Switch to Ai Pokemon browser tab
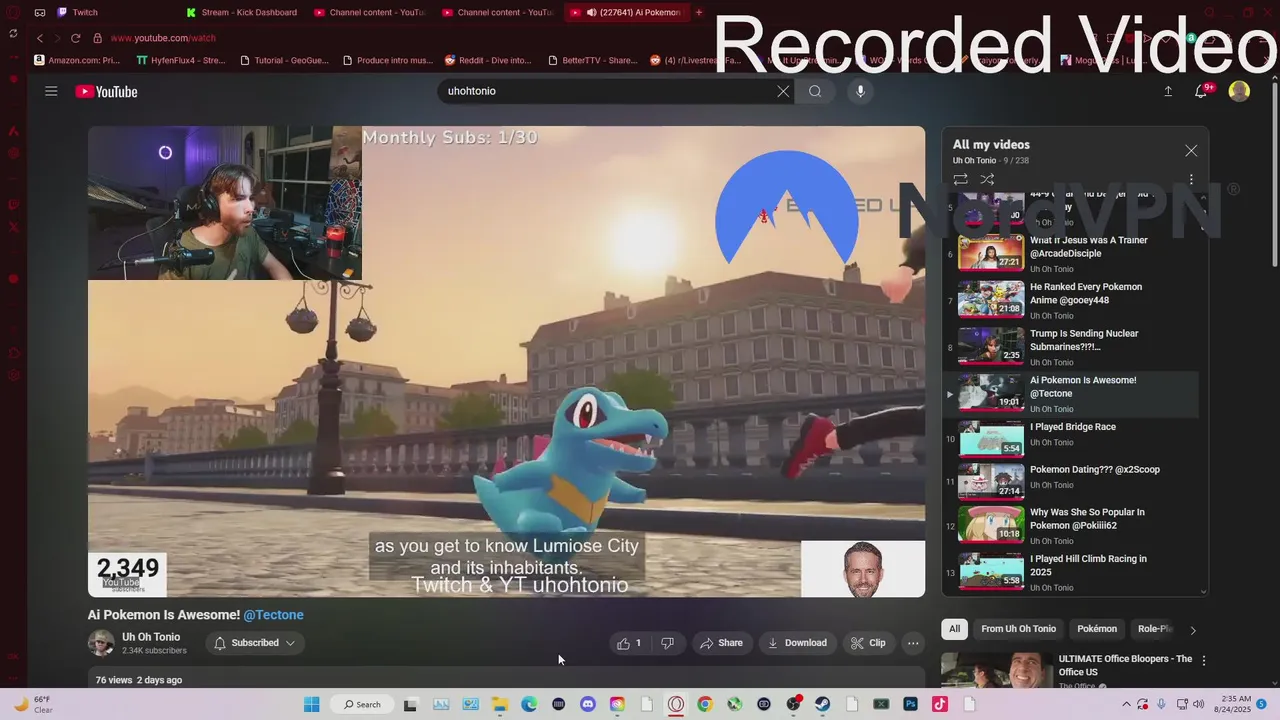The width and height of the screenshot is (1280, 720). 625,12
